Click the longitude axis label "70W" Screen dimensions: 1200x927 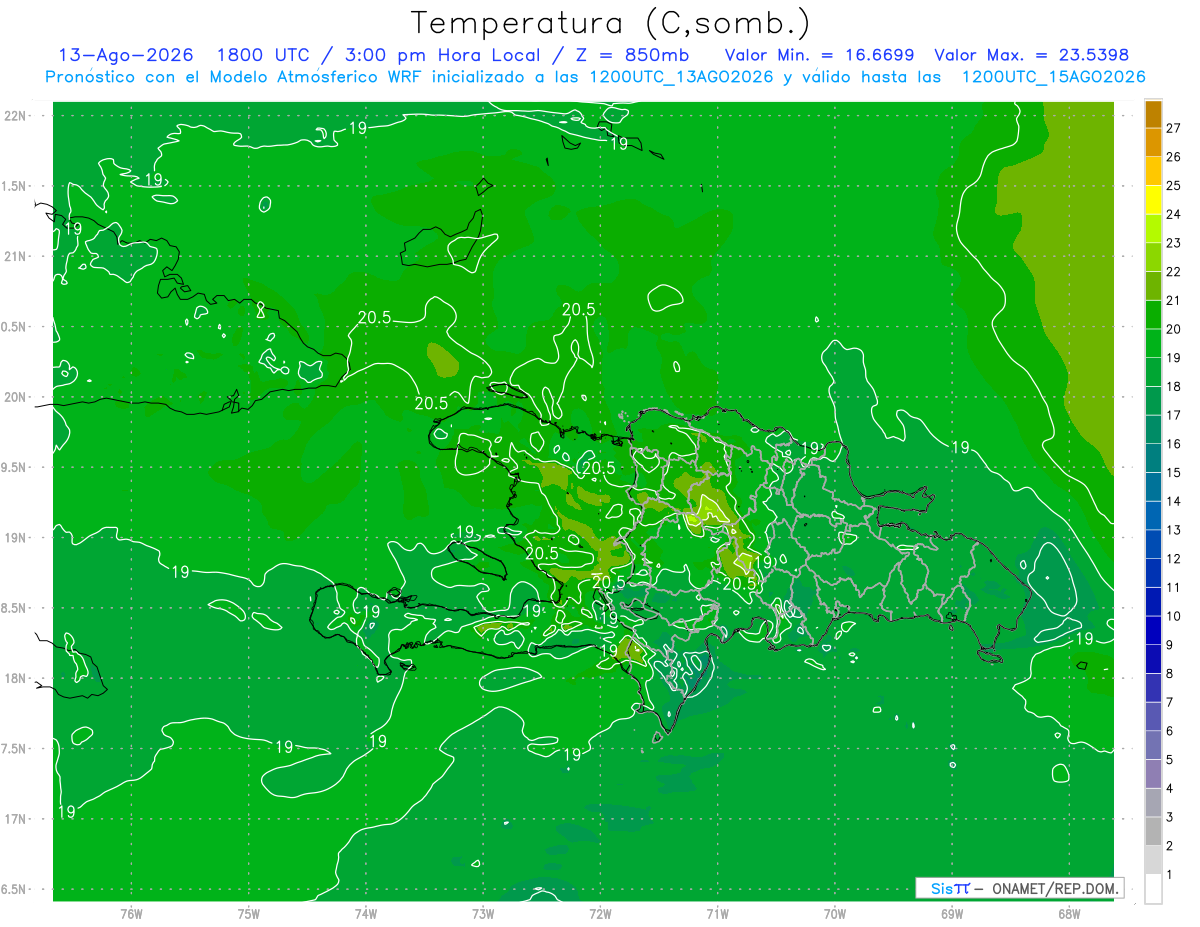pyautogui.click(x=835, y=914)
